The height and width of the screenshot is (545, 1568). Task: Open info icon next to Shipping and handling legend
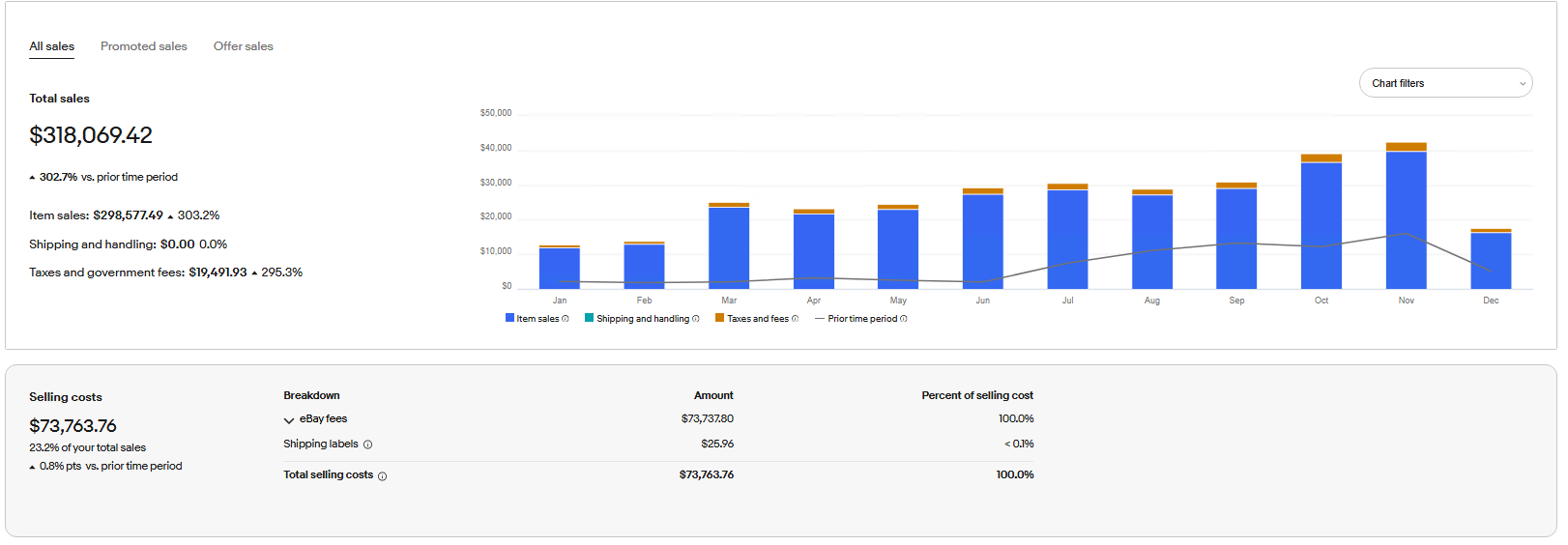point(696,319)
